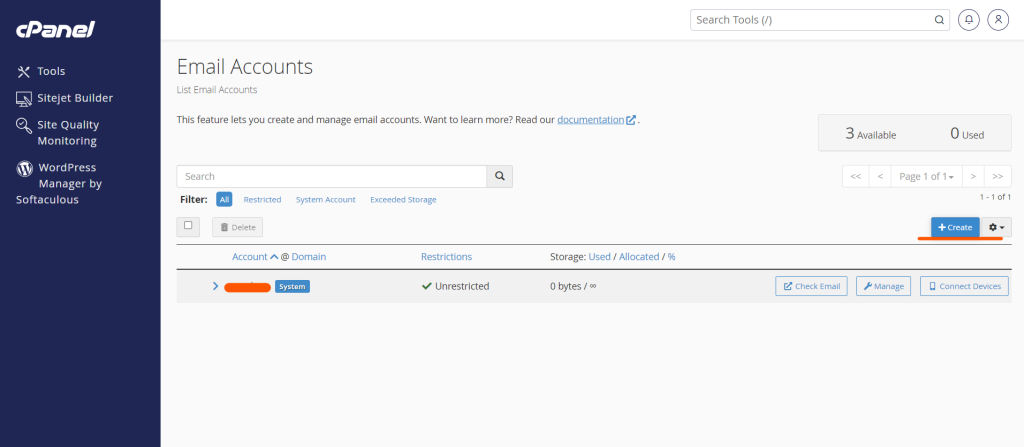Tick the select-all accounts checkbox
Viewport: 1024px width, 447px height.
[188, 226]
